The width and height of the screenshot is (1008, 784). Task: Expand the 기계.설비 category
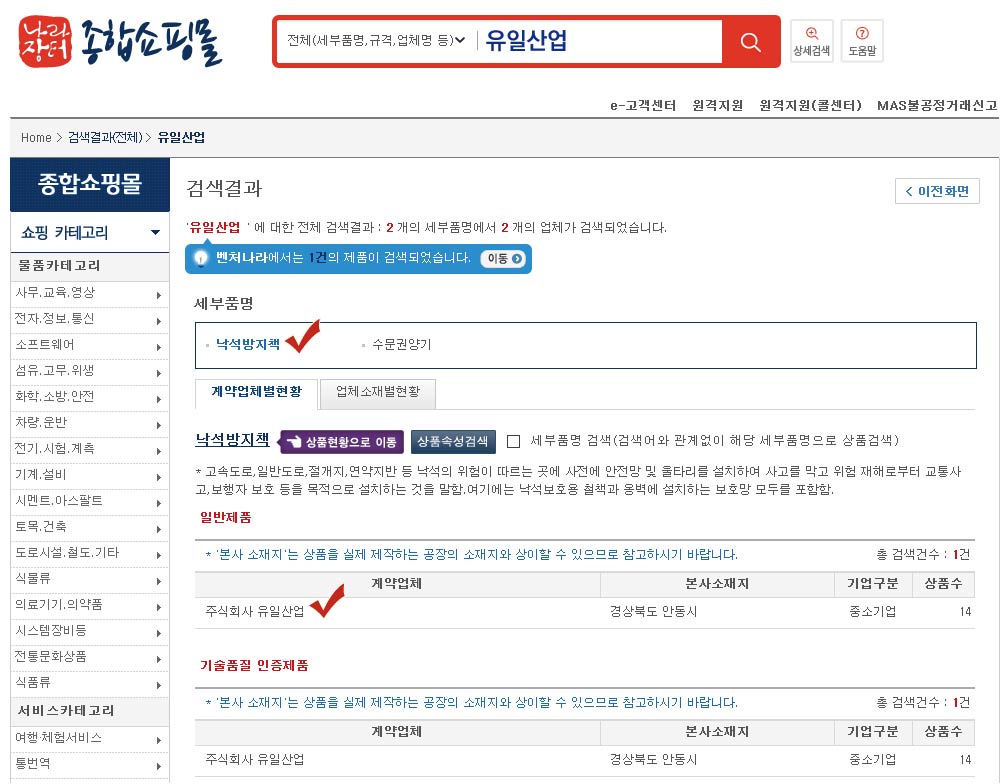coord(90,476)
